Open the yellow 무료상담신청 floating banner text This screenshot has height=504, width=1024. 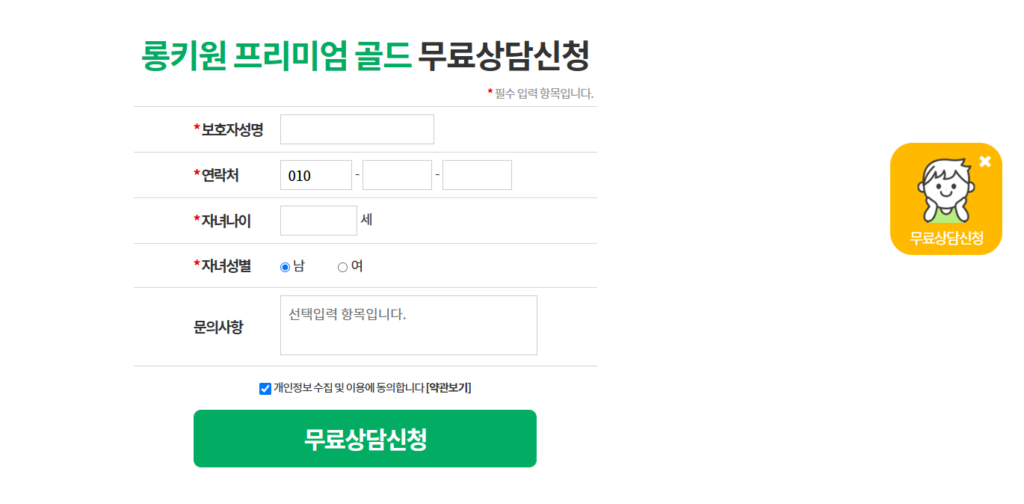tap(946, 238)
